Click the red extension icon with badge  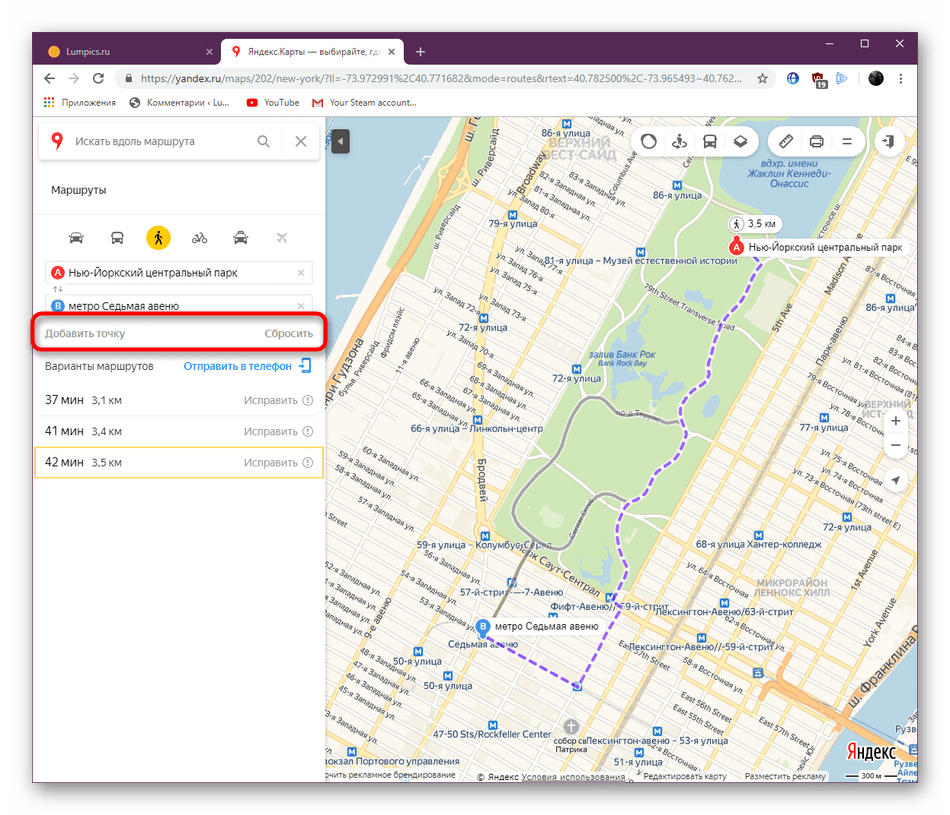pyautogui.click(x=818, y=79)
